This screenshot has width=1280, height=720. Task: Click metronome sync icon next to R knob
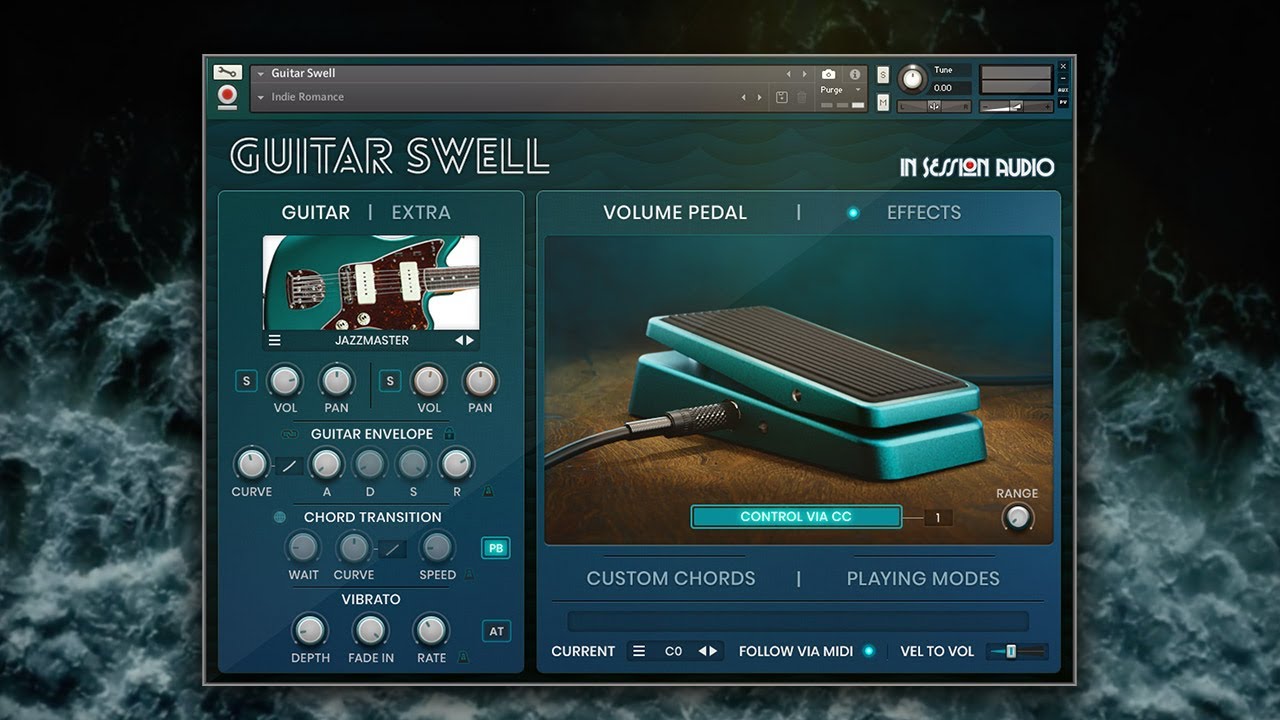[487, 492]
